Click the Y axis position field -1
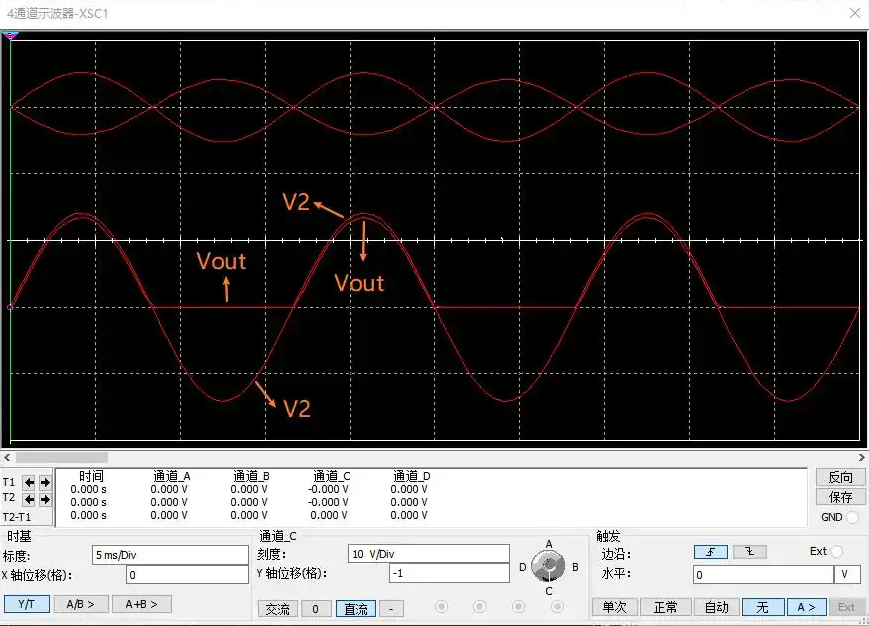 pos(449,573)
